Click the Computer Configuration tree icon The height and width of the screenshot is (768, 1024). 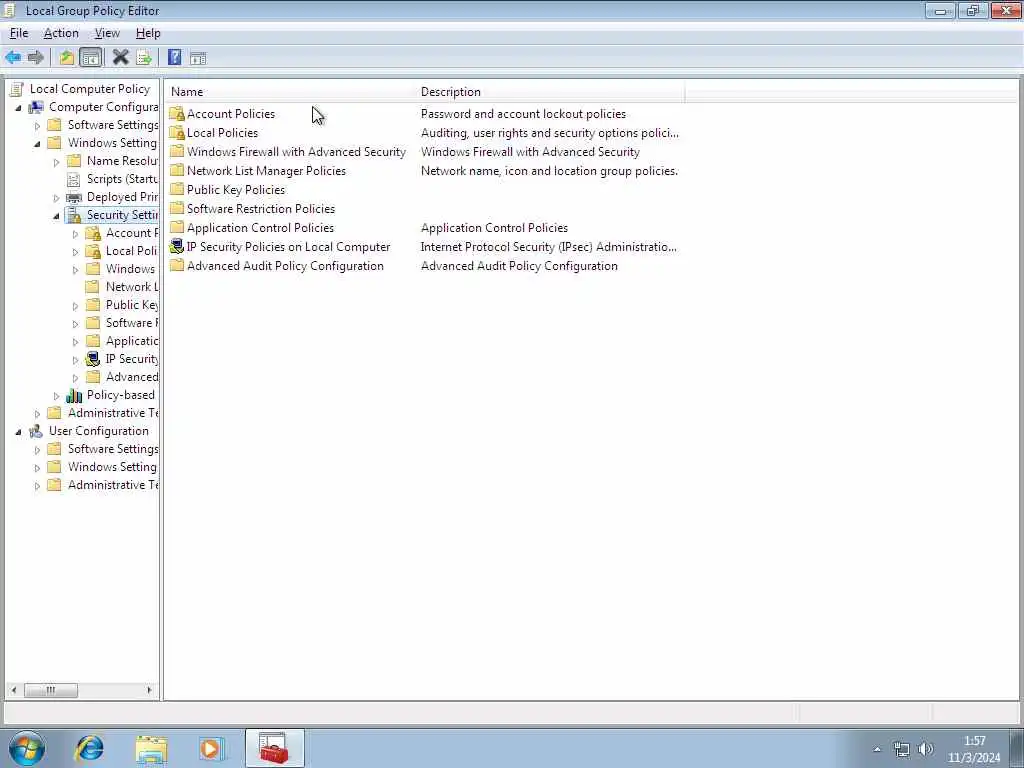click(x=36, y=107)
